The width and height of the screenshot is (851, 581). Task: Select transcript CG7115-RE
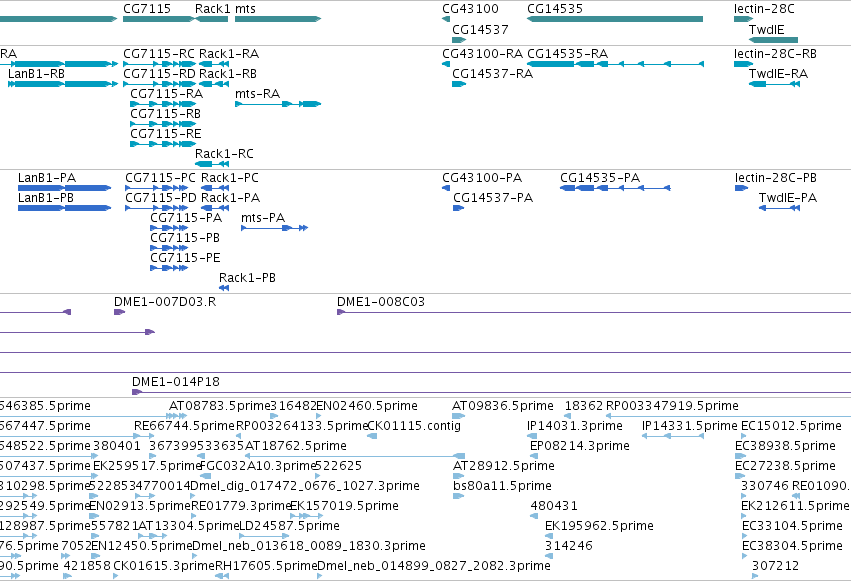[166, 134]
